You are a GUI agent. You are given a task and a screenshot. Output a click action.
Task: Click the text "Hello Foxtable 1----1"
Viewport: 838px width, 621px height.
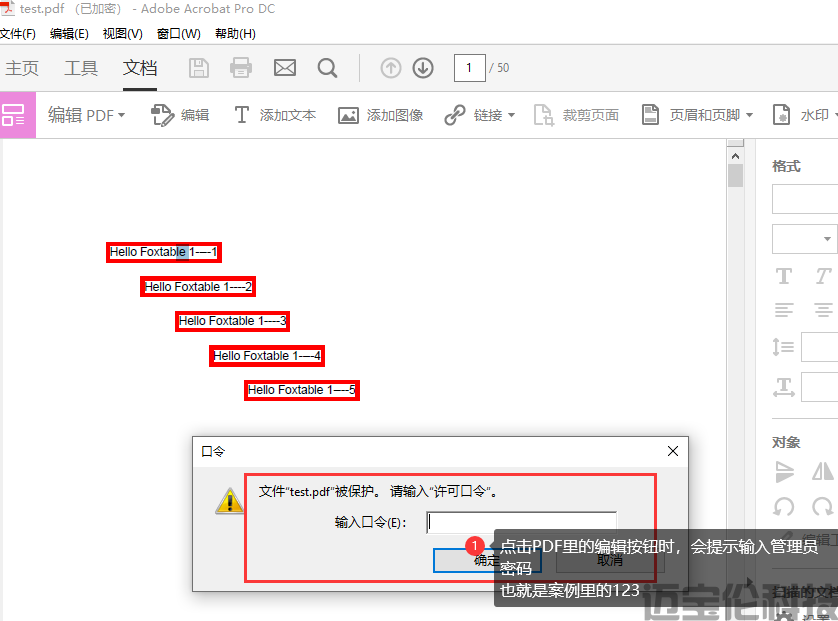click(x=164, y=252)
